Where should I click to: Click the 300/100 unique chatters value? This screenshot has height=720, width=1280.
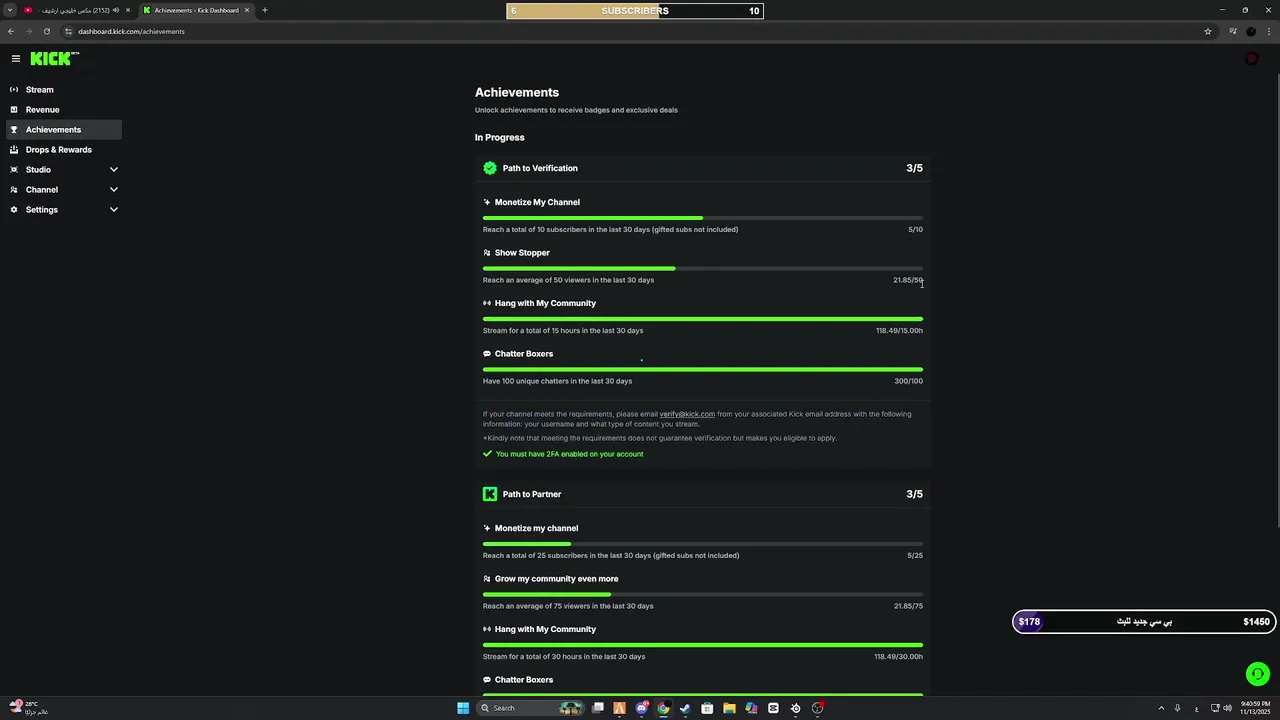click(x=908, y=381)
